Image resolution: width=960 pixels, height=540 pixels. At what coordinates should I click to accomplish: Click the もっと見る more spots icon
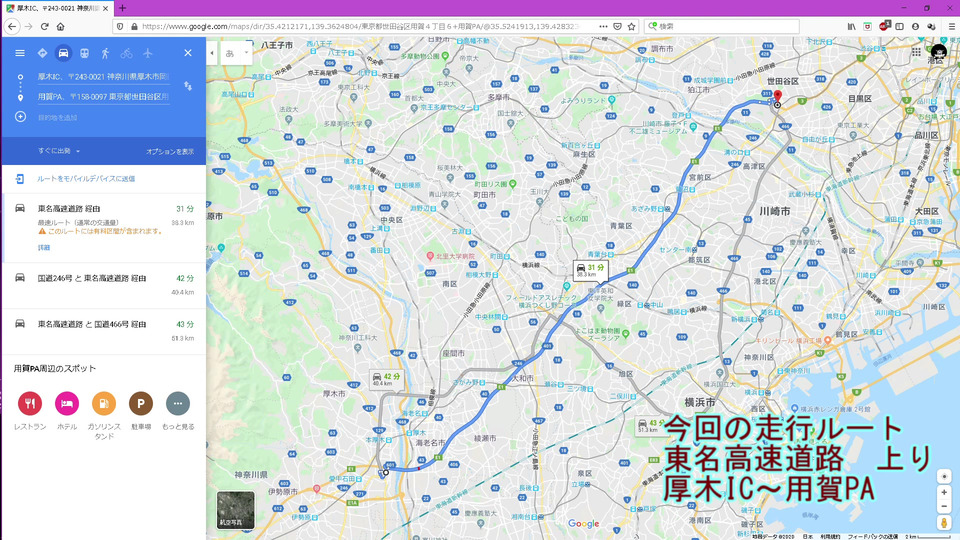[x=178, y=403]
